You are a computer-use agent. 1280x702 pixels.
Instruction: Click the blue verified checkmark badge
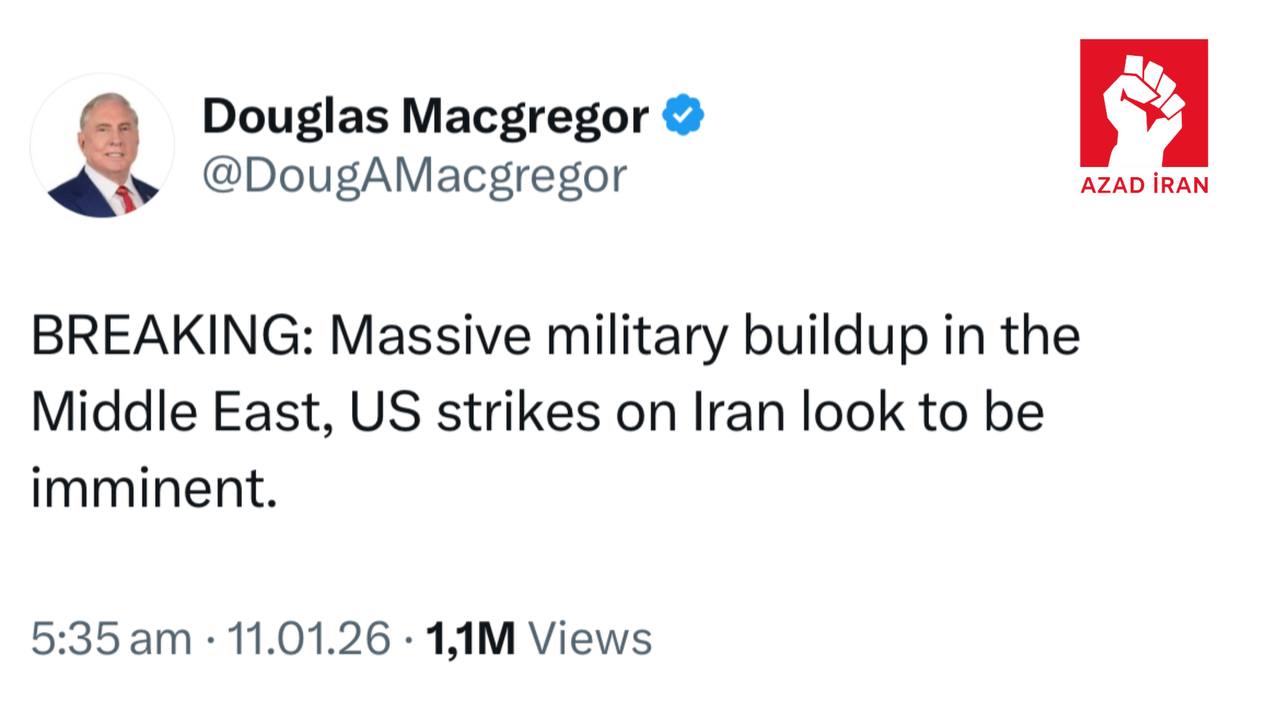[x=684, y=117]
